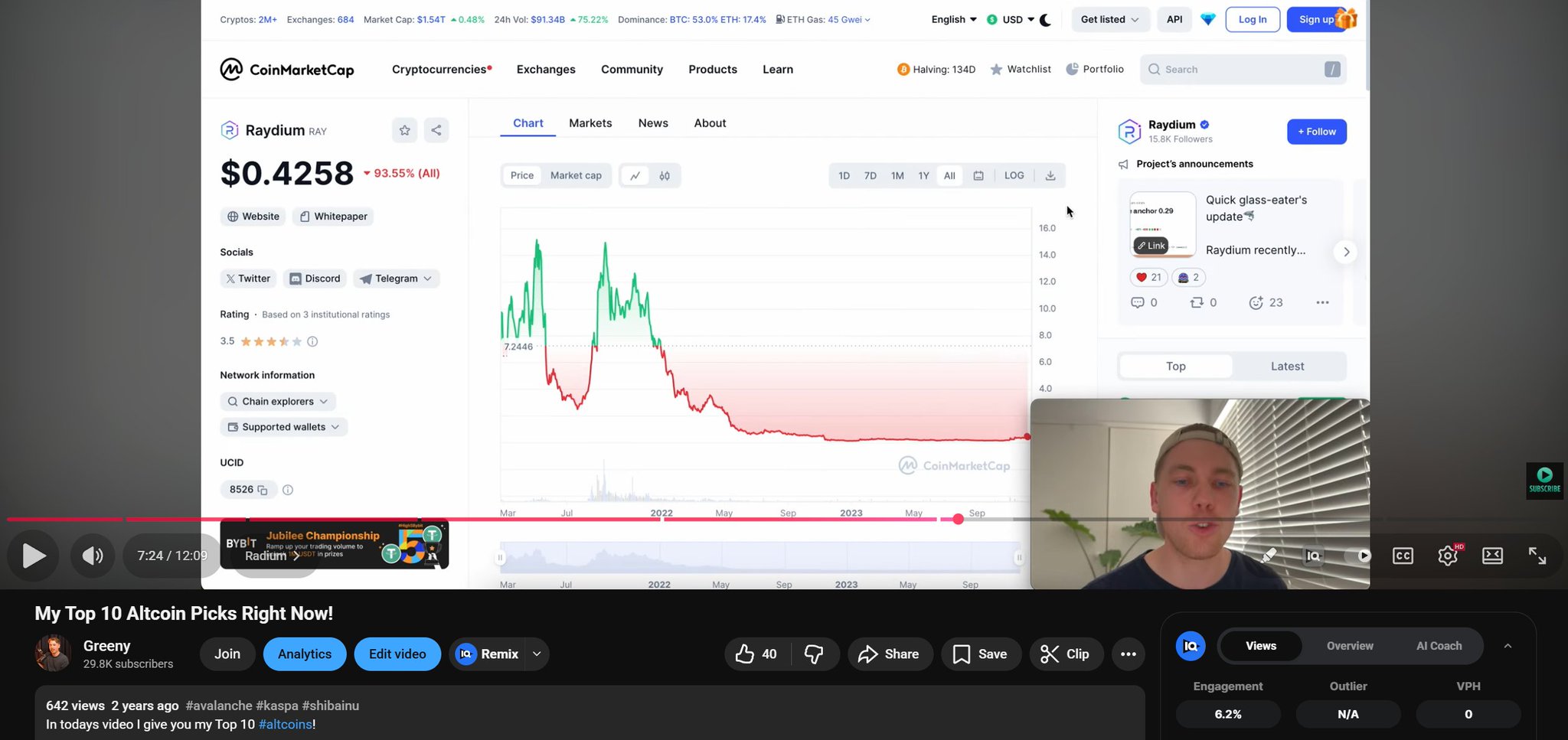1568x740 pixels.
Task: Open the English language dropdown
Action: click(x=954, y=20)
